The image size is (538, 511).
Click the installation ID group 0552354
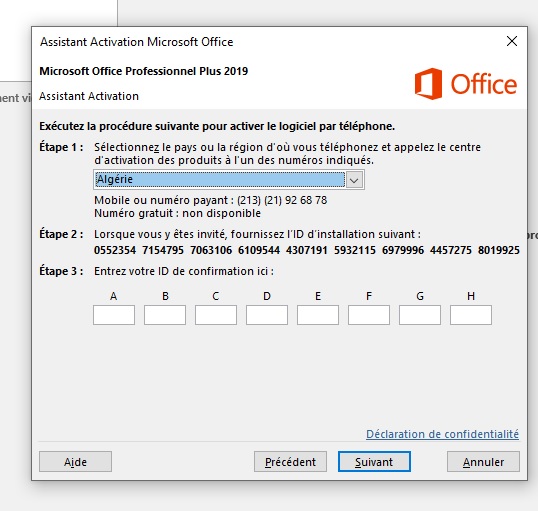pos(115,250)
